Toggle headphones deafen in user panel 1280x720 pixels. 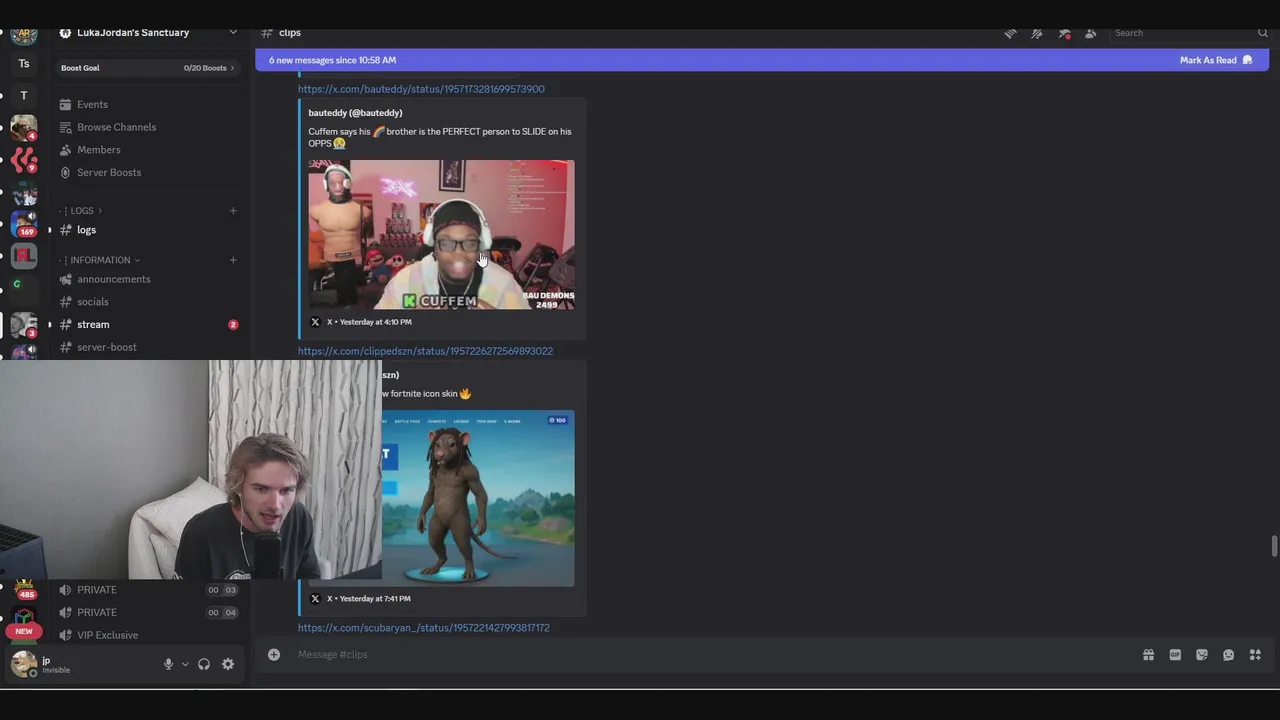(x=204, y=664)
